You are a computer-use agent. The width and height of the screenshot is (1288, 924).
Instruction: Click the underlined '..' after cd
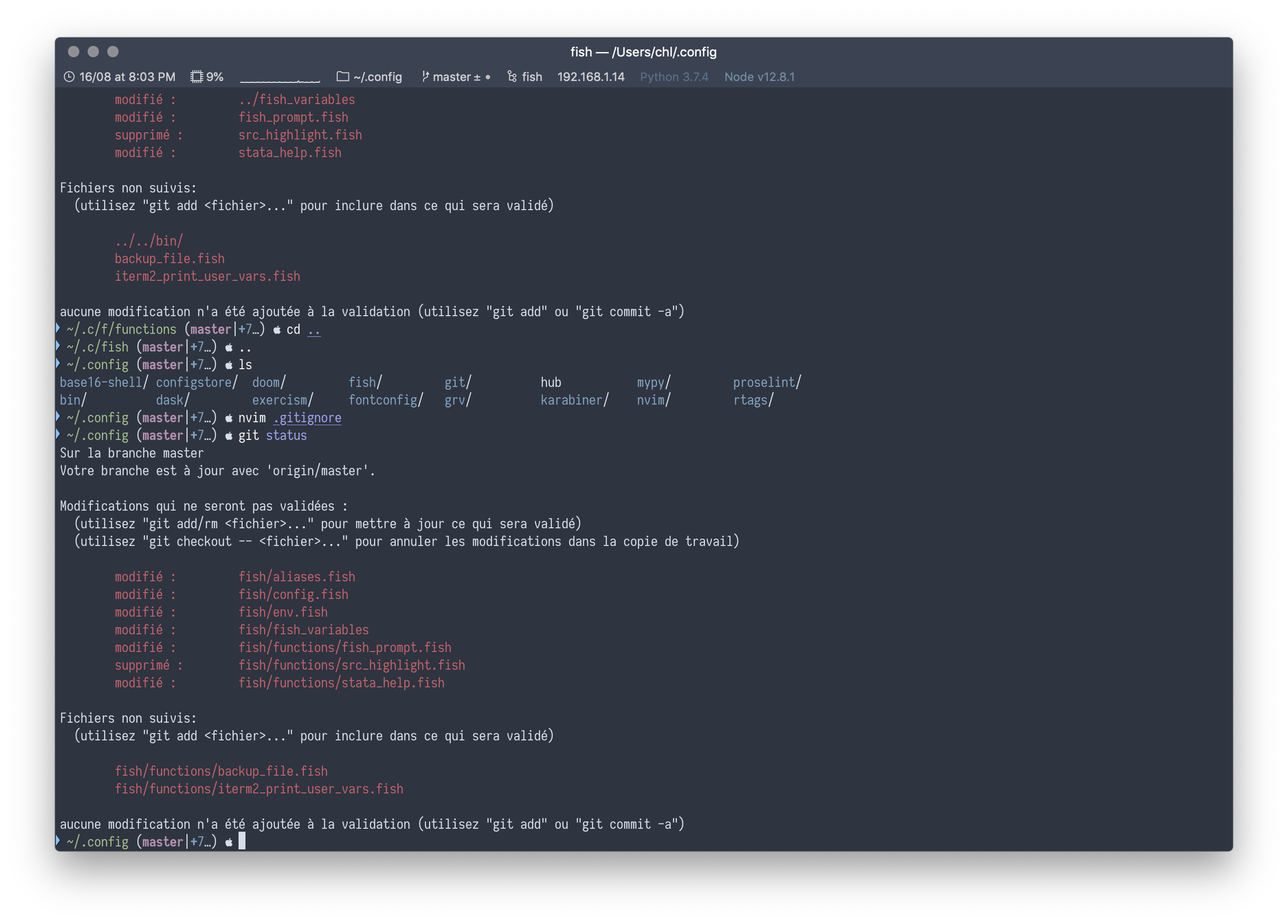click(x=314, y=329)
